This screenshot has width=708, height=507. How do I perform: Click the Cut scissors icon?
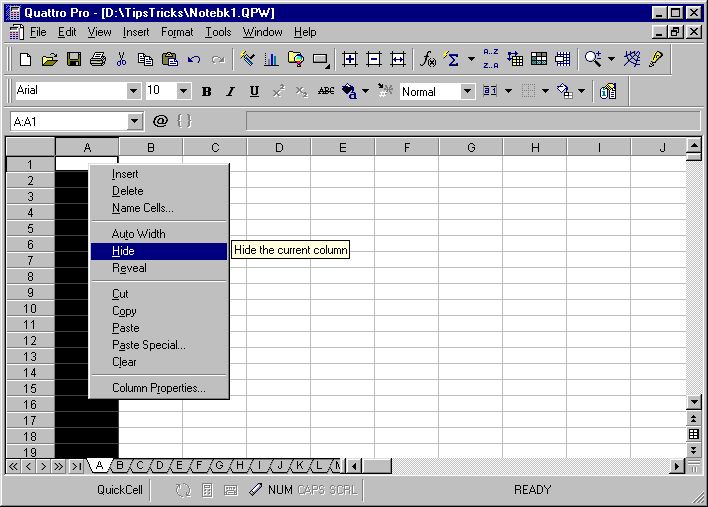tap(121, 59)
